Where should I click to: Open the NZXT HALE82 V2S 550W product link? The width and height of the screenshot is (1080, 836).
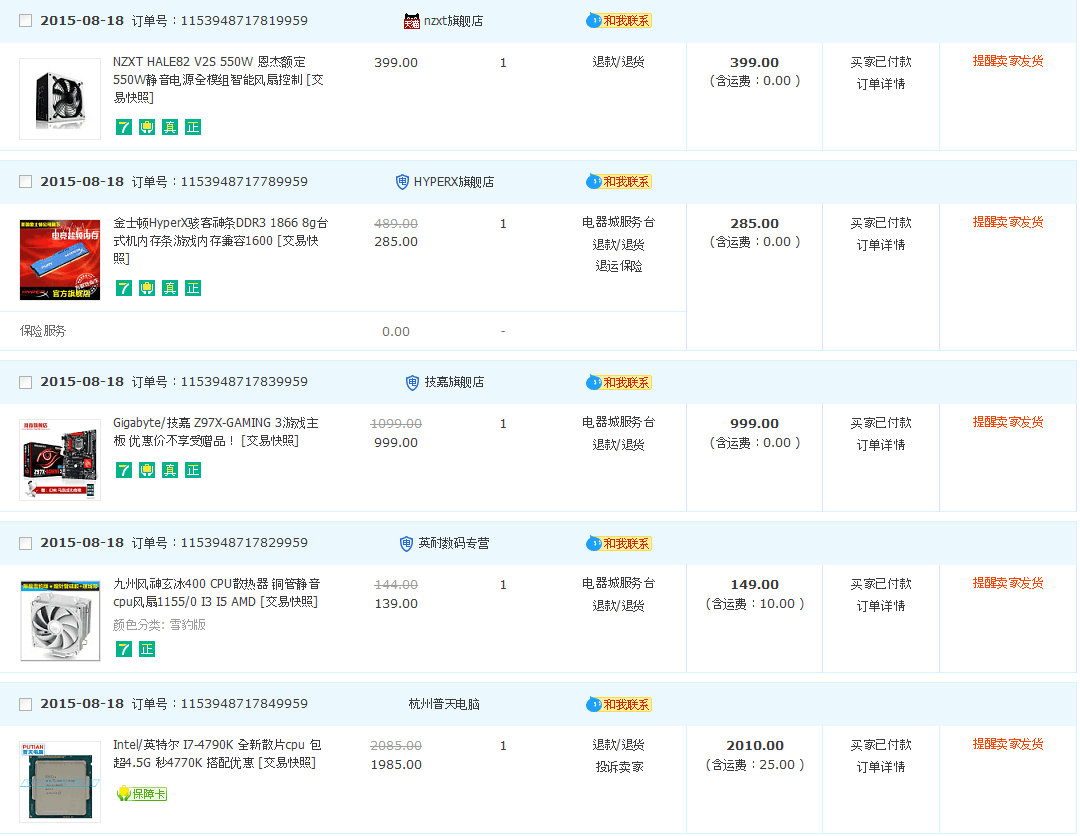218,80
